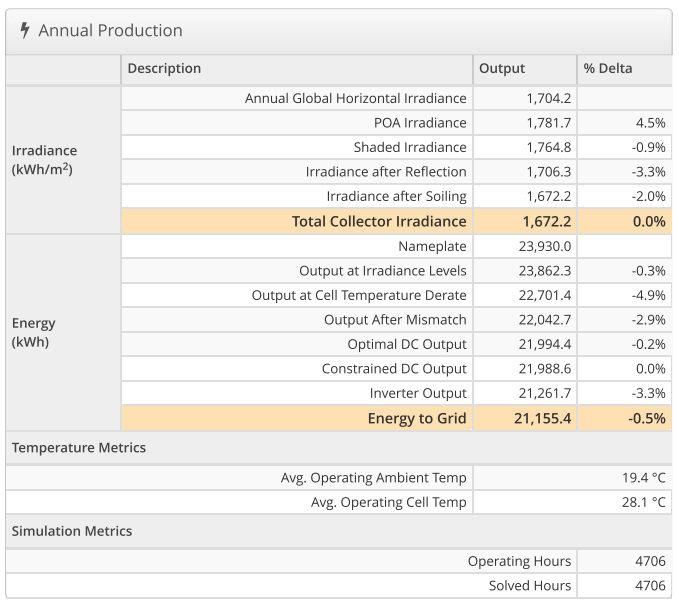679x606 pixels.
Task: Click the Operating Hours value 4706
Action: tap(650, 561)
